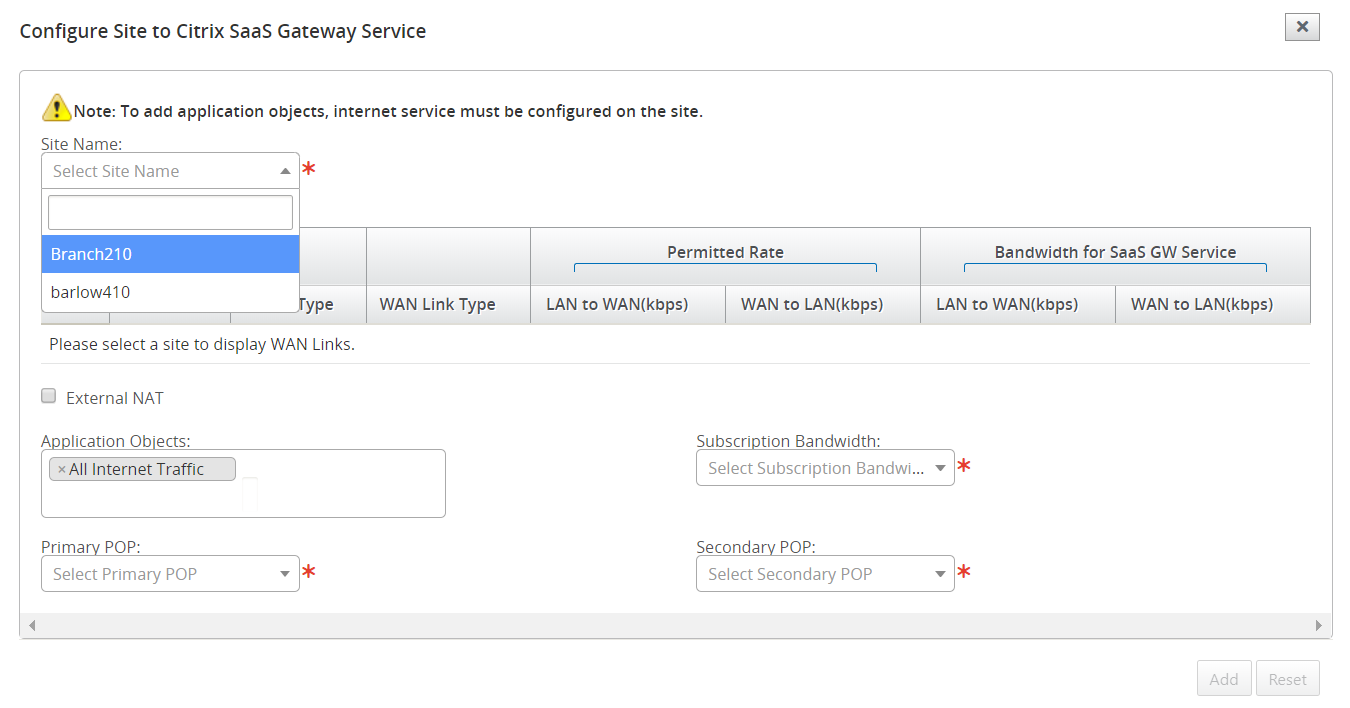Click the left arrow of horizontal scrollbar
The height and width of the screenshot is (708, 1350).
click(32, 626)
